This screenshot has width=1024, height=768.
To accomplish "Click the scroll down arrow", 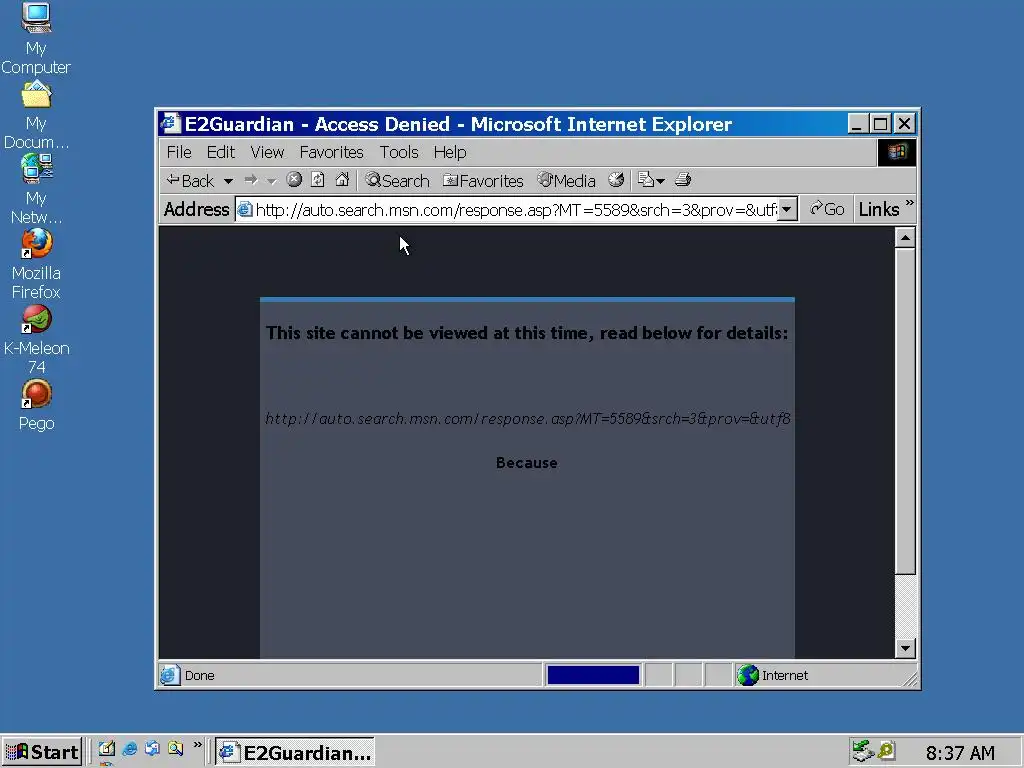I will 905,648.
